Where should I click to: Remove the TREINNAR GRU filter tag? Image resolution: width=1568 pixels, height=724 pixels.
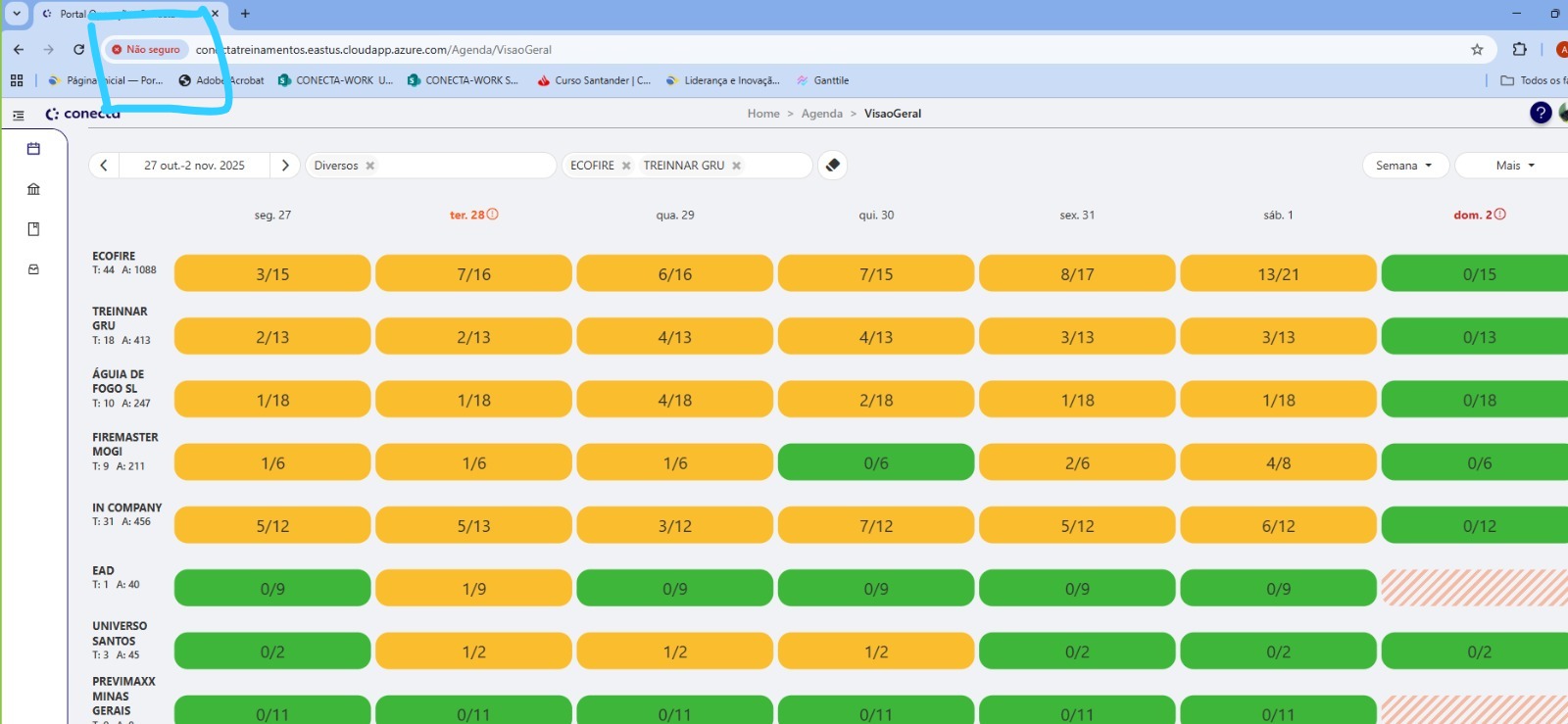[736, 167]
